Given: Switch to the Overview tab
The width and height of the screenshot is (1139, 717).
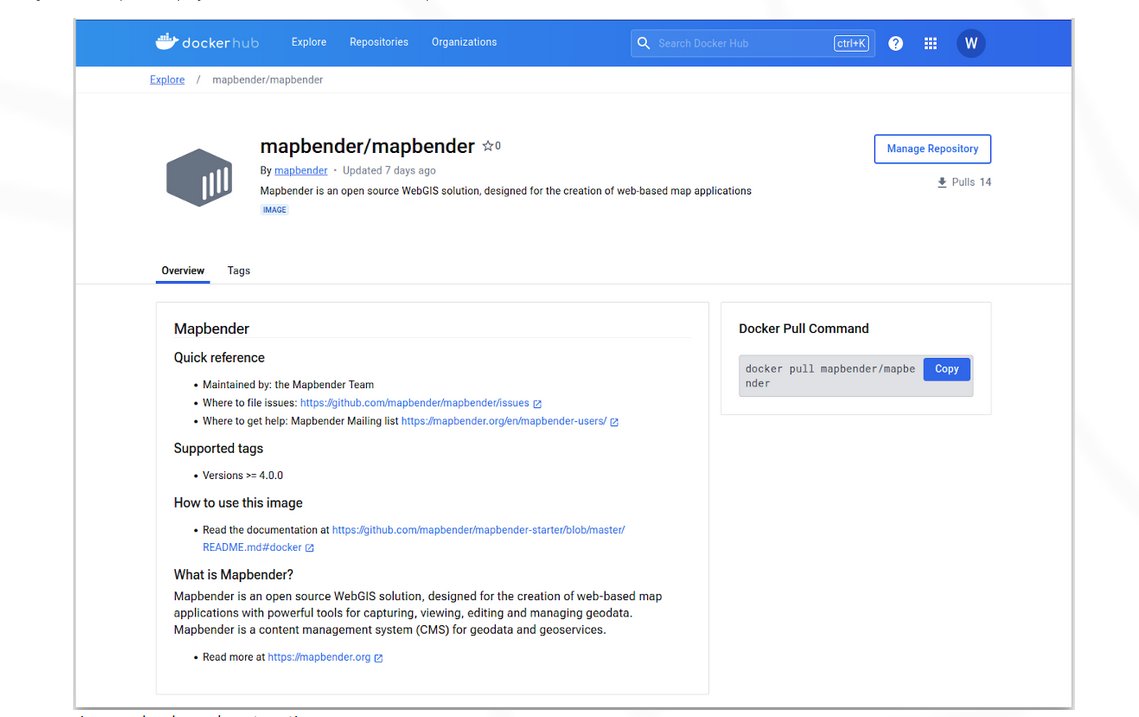Looking at the screenshot, I should pyautogui.click(x=183, y=270).
